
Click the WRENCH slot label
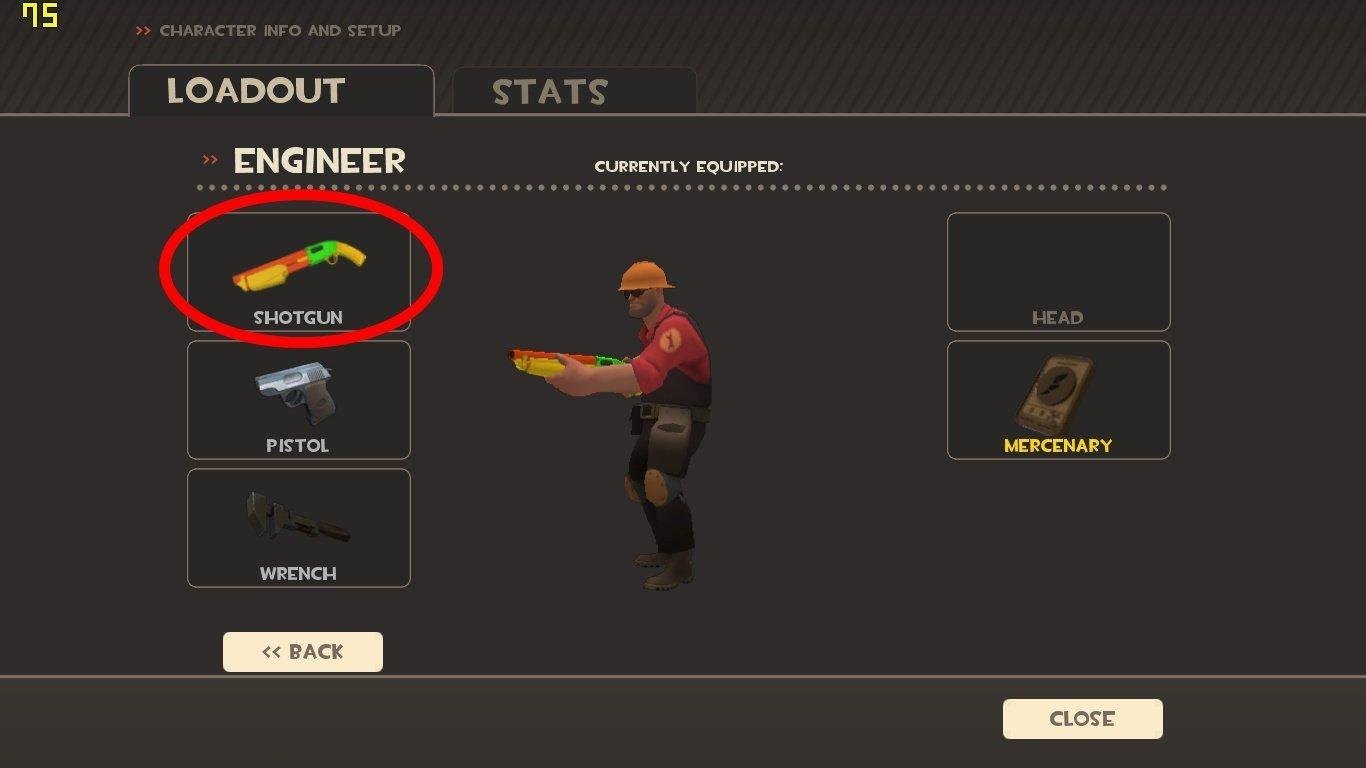pos(298,574)
